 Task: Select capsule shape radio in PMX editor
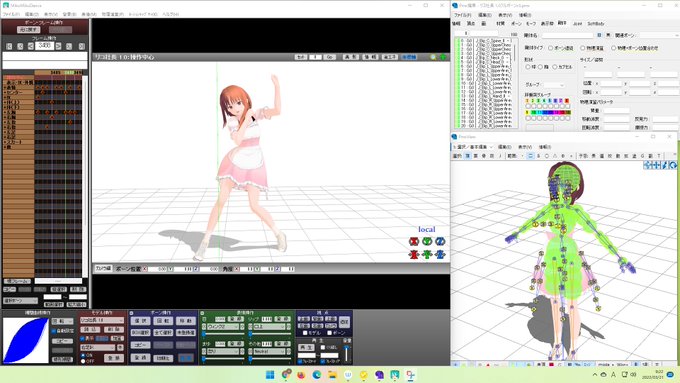coord(555,67)
